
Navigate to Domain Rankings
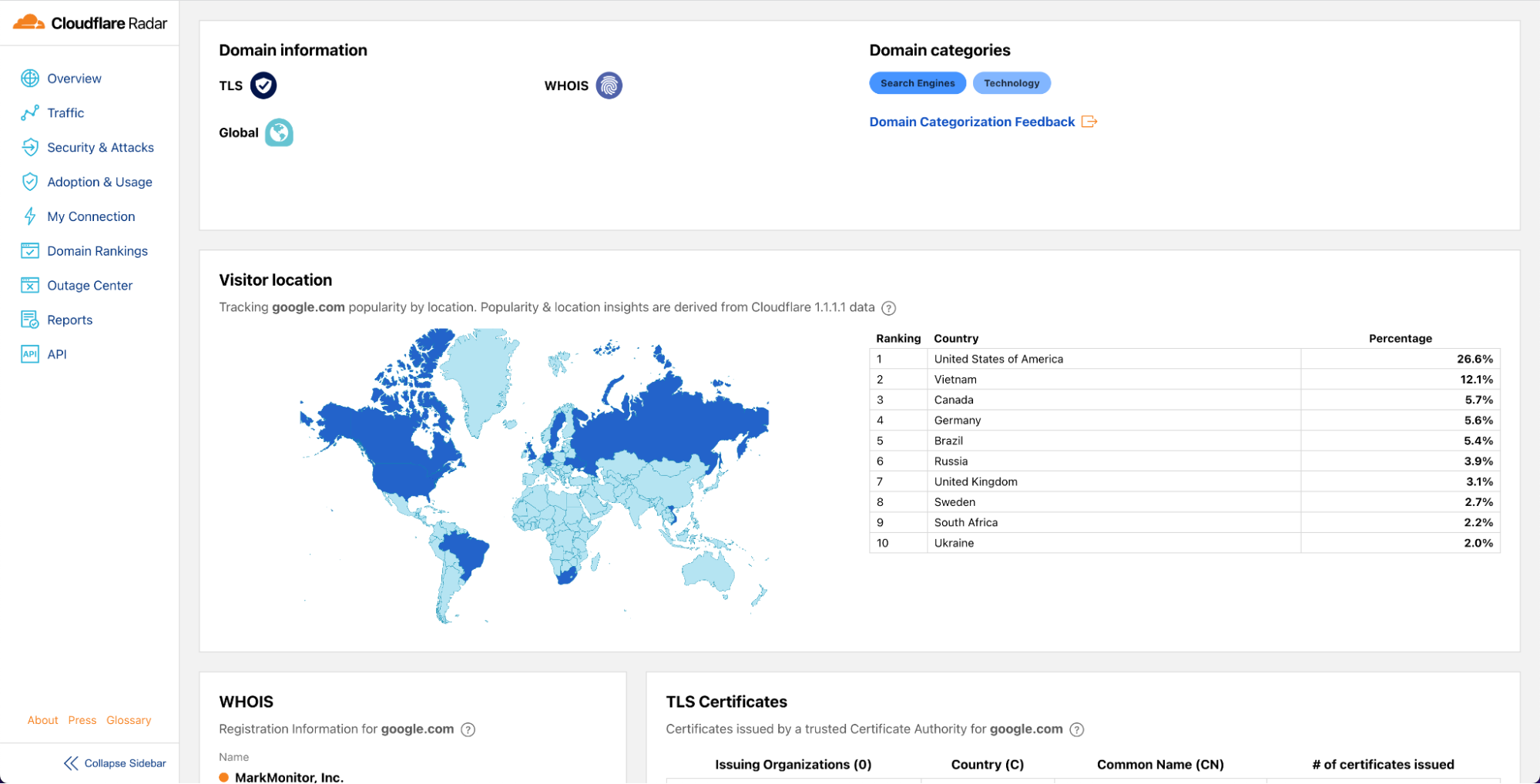click(x=97, y=251)
